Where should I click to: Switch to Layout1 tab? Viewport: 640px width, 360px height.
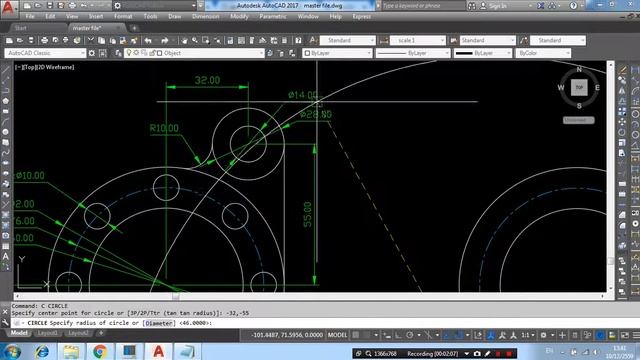coord(47,333)
